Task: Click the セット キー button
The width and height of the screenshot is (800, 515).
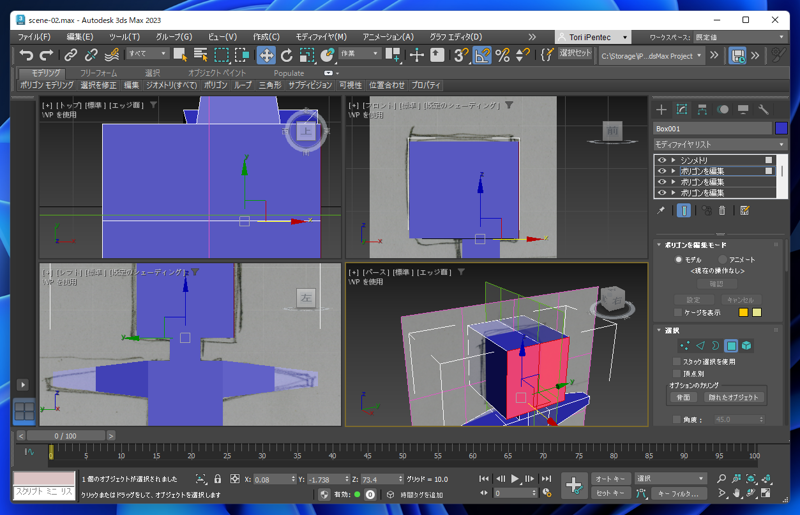Action: [610, 493]
